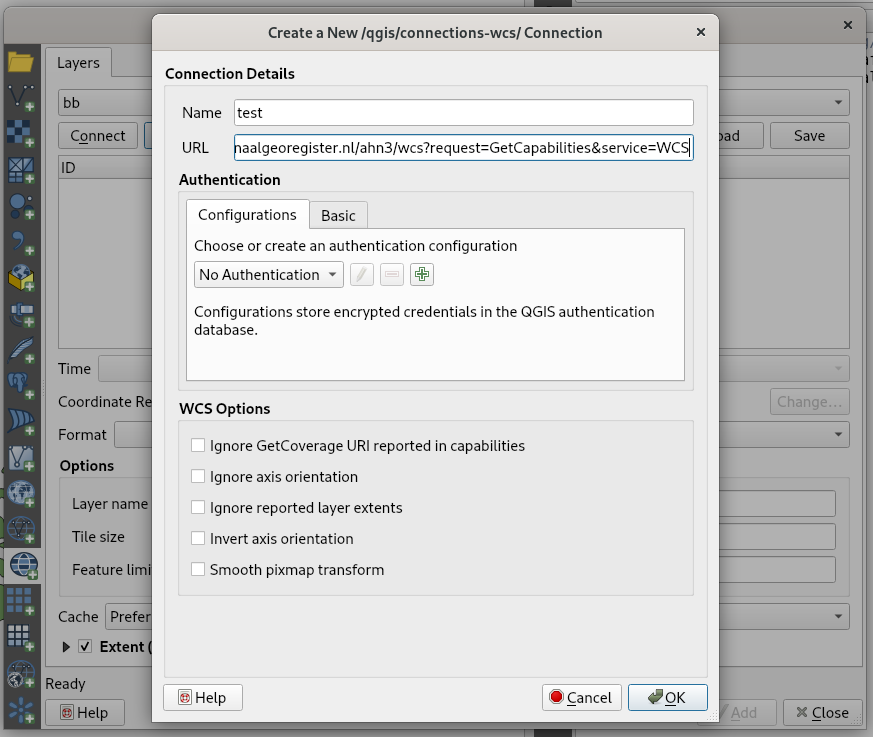Image resolution: width=873 pixels, height=737 pixels.
Task: Select the SpatiaLite feather icon
Action: click(x=21, y=350)
